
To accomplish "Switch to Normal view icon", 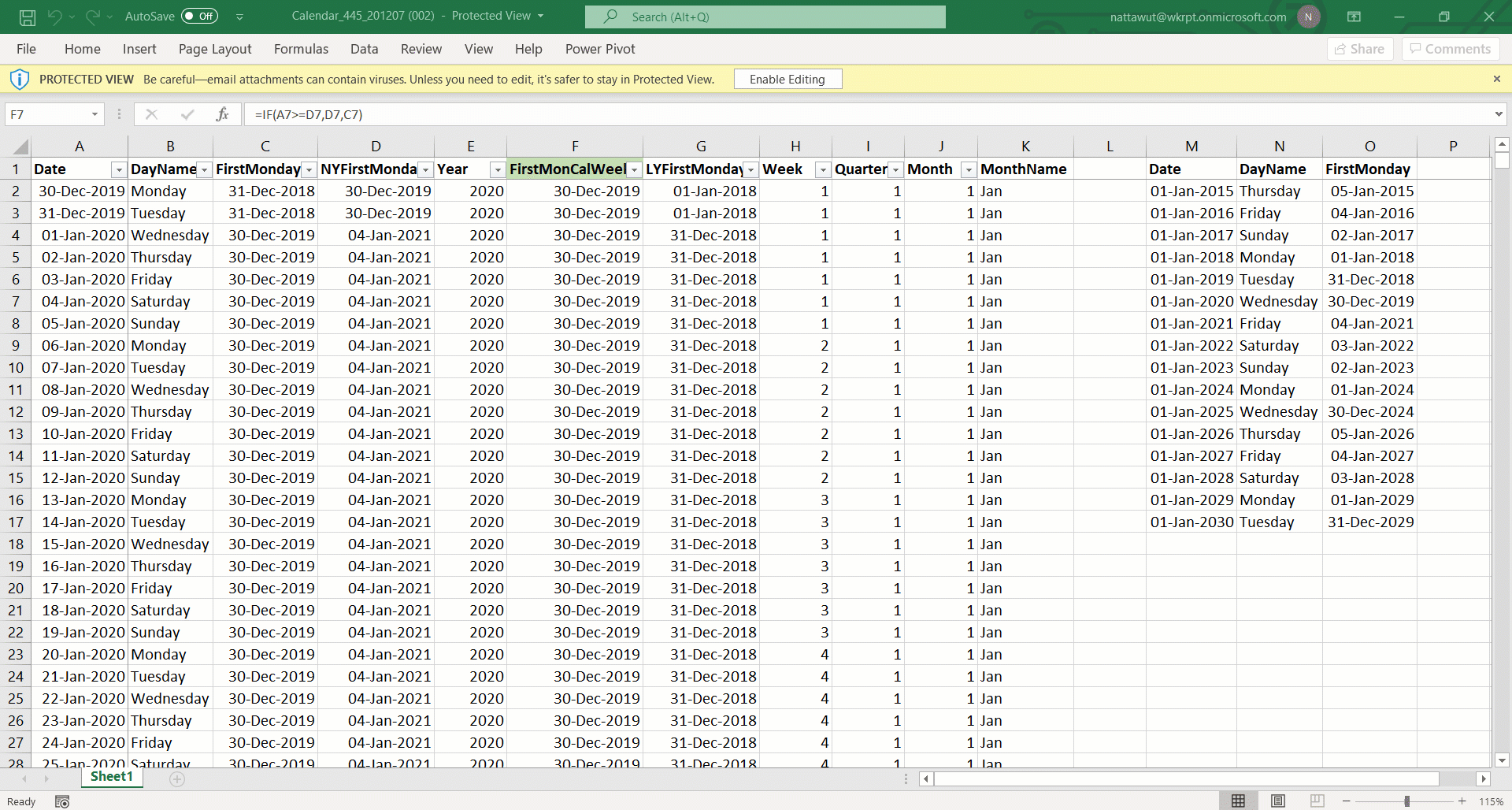I will pyautogui.click(x=1238, y=801).
